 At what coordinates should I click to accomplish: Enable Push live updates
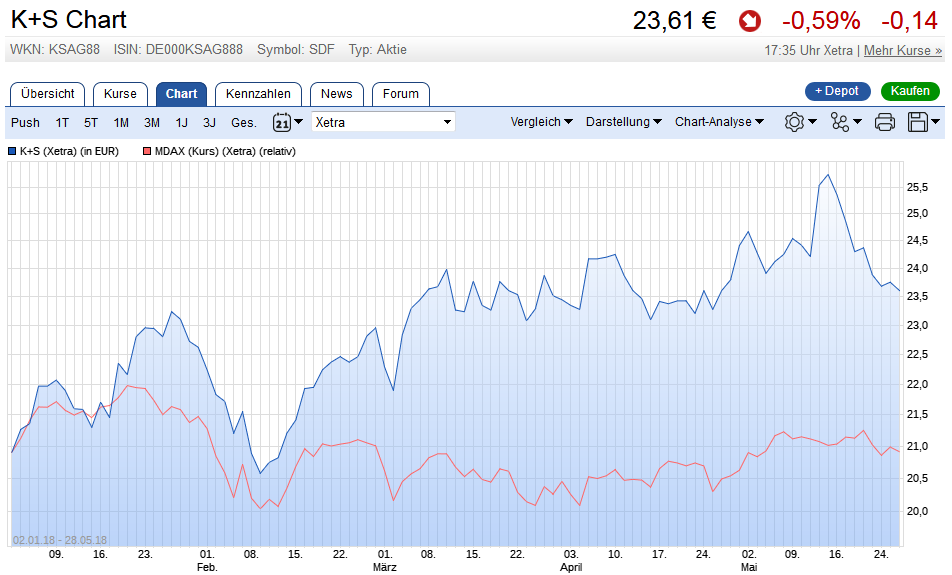coord(26,122)
